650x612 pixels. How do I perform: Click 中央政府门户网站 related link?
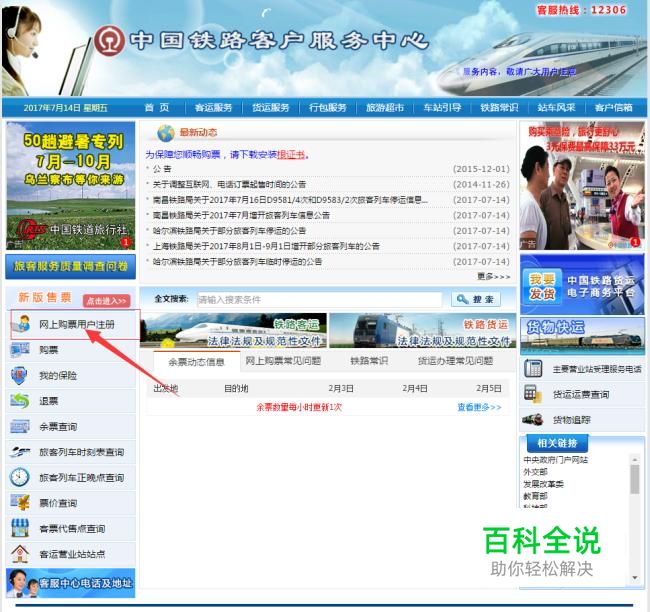coord(555,460)
